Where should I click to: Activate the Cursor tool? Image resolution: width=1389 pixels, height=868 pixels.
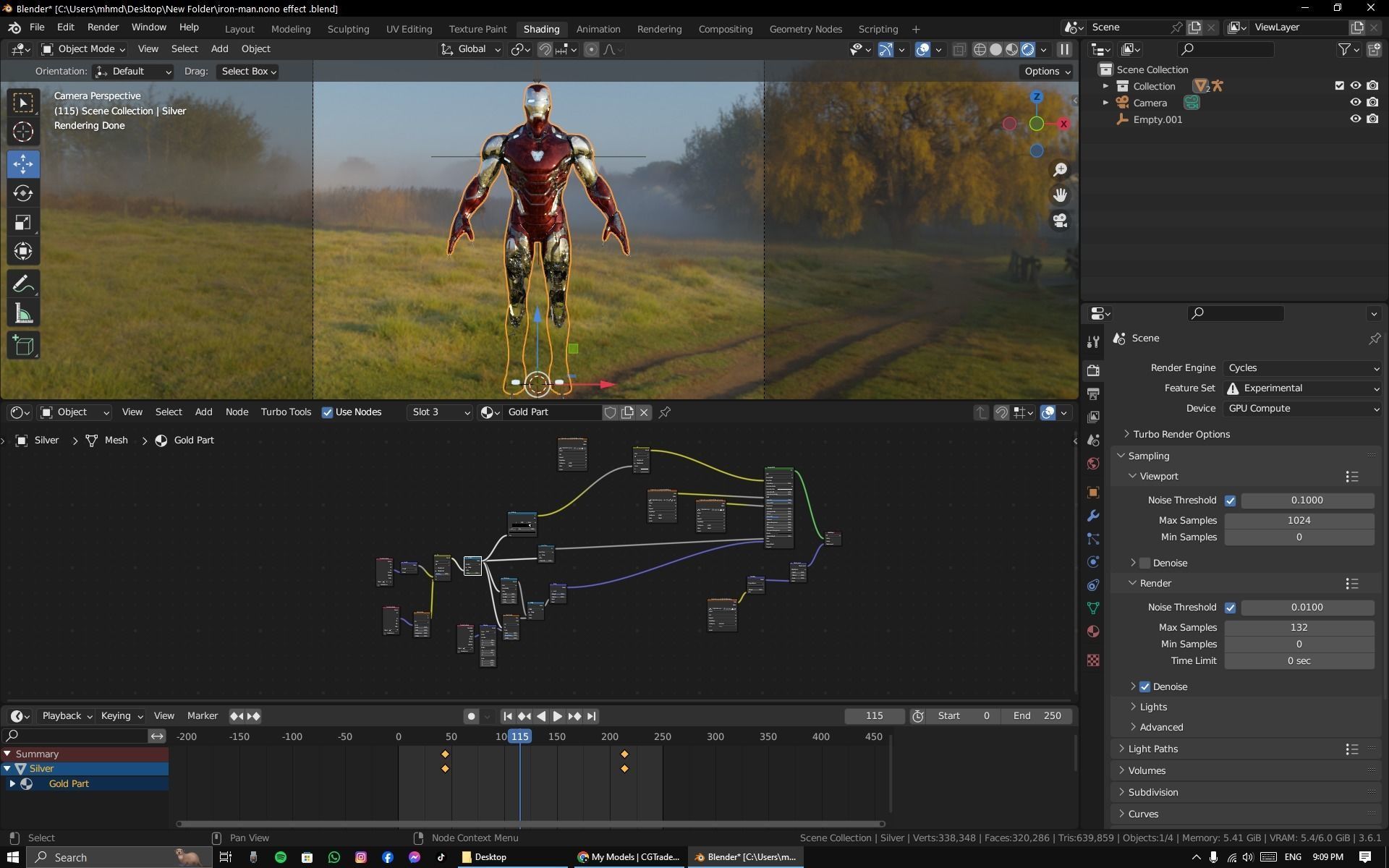23,132
